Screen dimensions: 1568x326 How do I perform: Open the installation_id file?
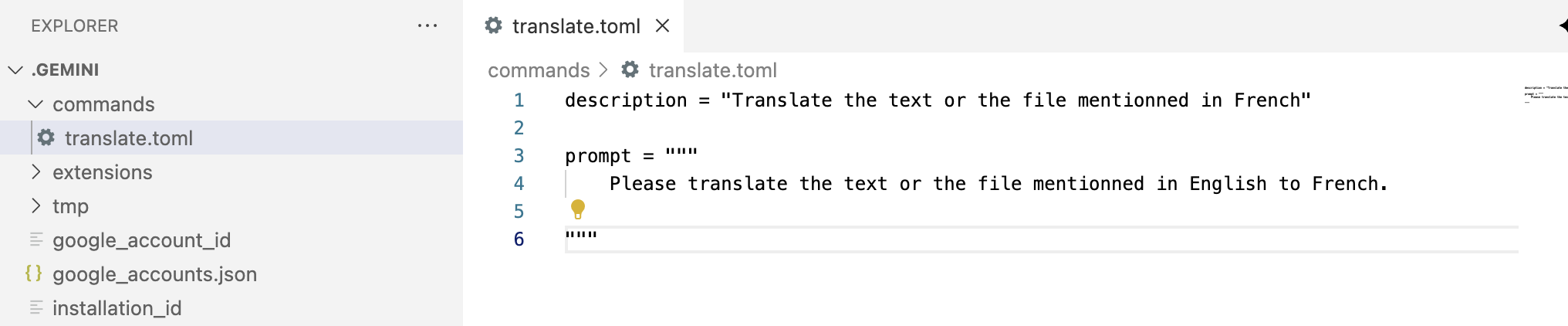tap(117, 308)
